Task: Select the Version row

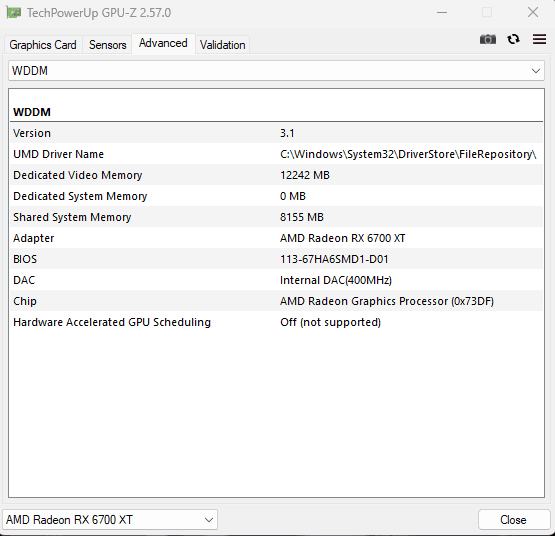Action: (276, 133)
